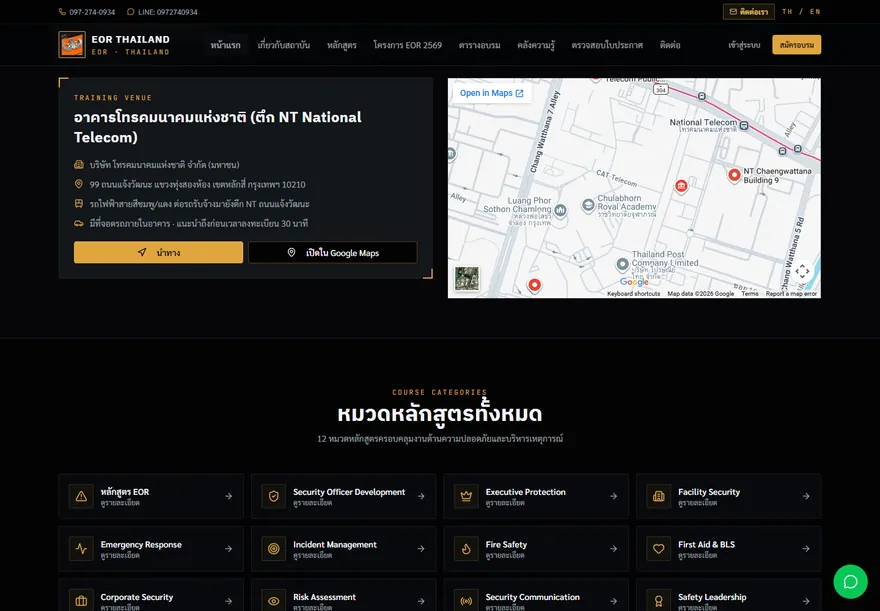Click the Risk Assessment course card title
This screenshot has width=880, height=611.
pos(324,597)
